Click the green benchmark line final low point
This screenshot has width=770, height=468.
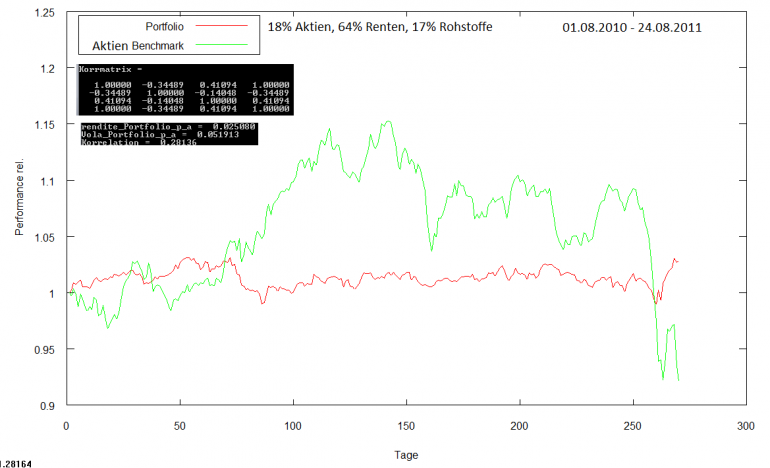678,380
